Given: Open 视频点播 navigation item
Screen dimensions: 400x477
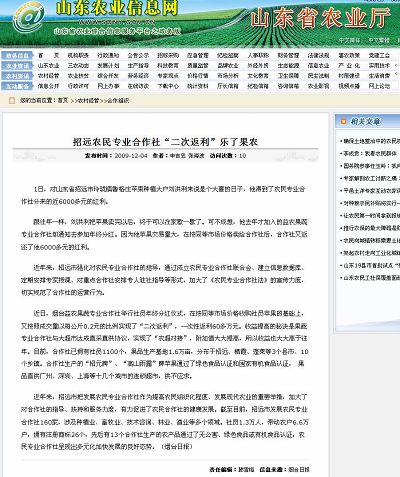Looking at the screenshot, I should [x=349, y=86].
